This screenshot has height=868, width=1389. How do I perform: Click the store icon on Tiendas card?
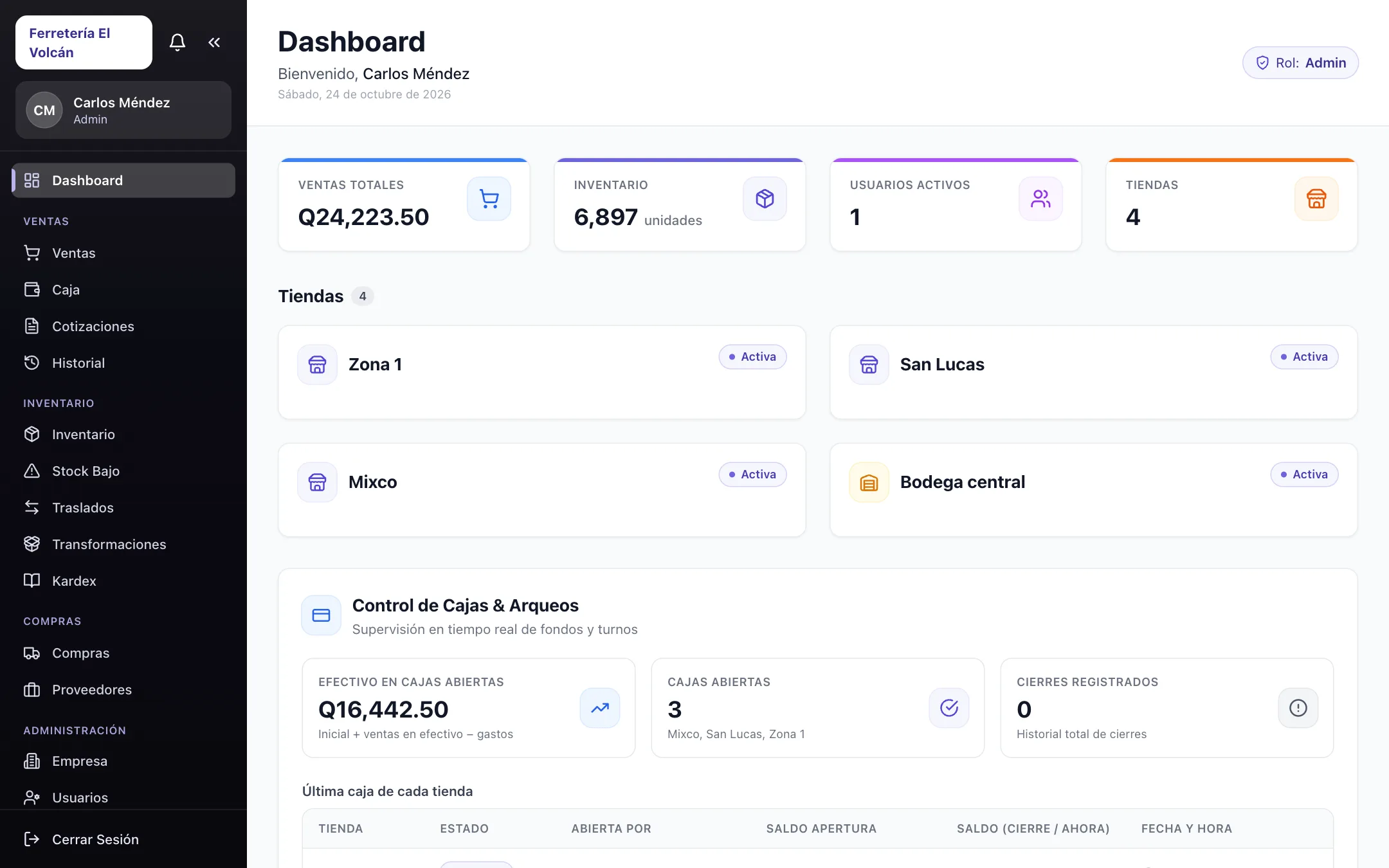(1317, 199)
